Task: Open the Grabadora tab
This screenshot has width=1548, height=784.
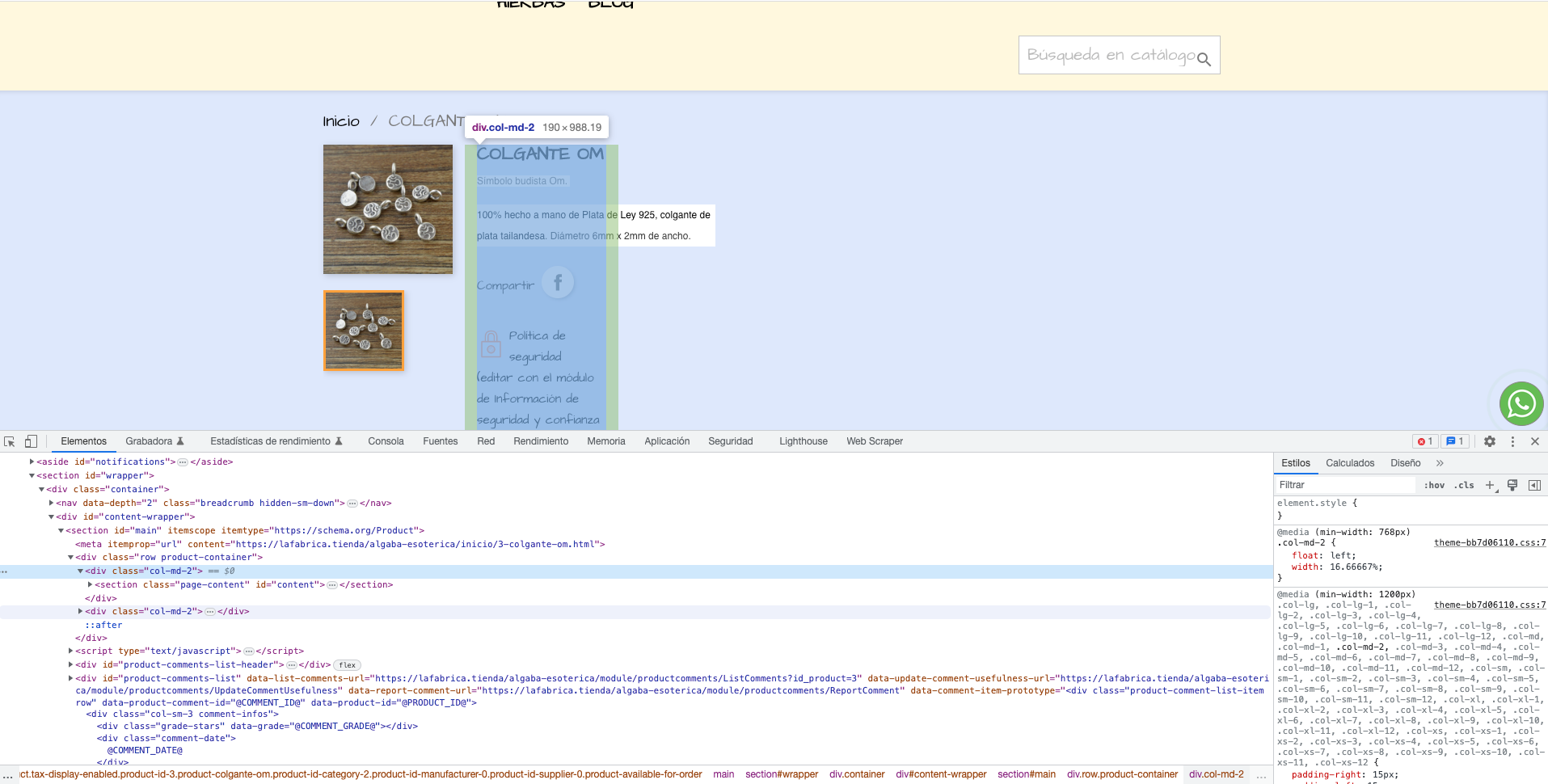Action: [154, 441]
